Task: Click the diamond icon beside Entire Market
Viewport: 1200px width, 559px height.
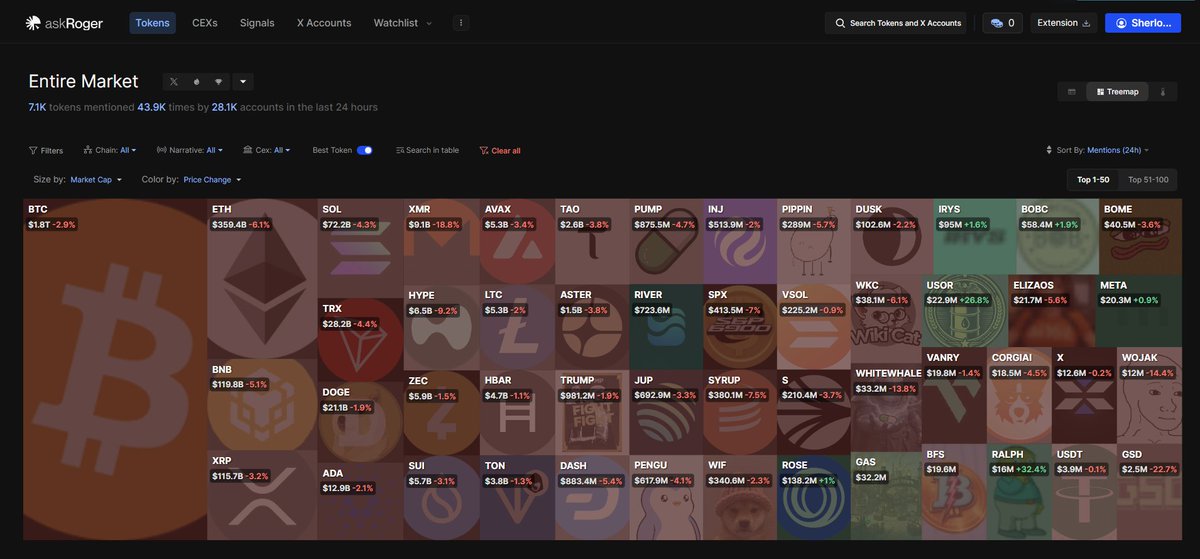Action: (219, 82)
